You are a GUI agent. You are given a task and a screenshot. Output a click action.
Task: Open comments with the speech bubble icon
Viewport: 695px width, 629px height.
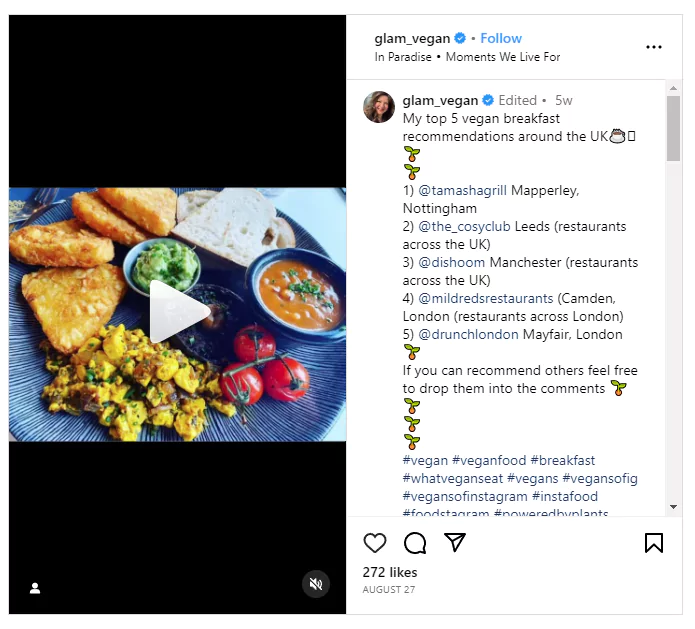pos(415,543)
